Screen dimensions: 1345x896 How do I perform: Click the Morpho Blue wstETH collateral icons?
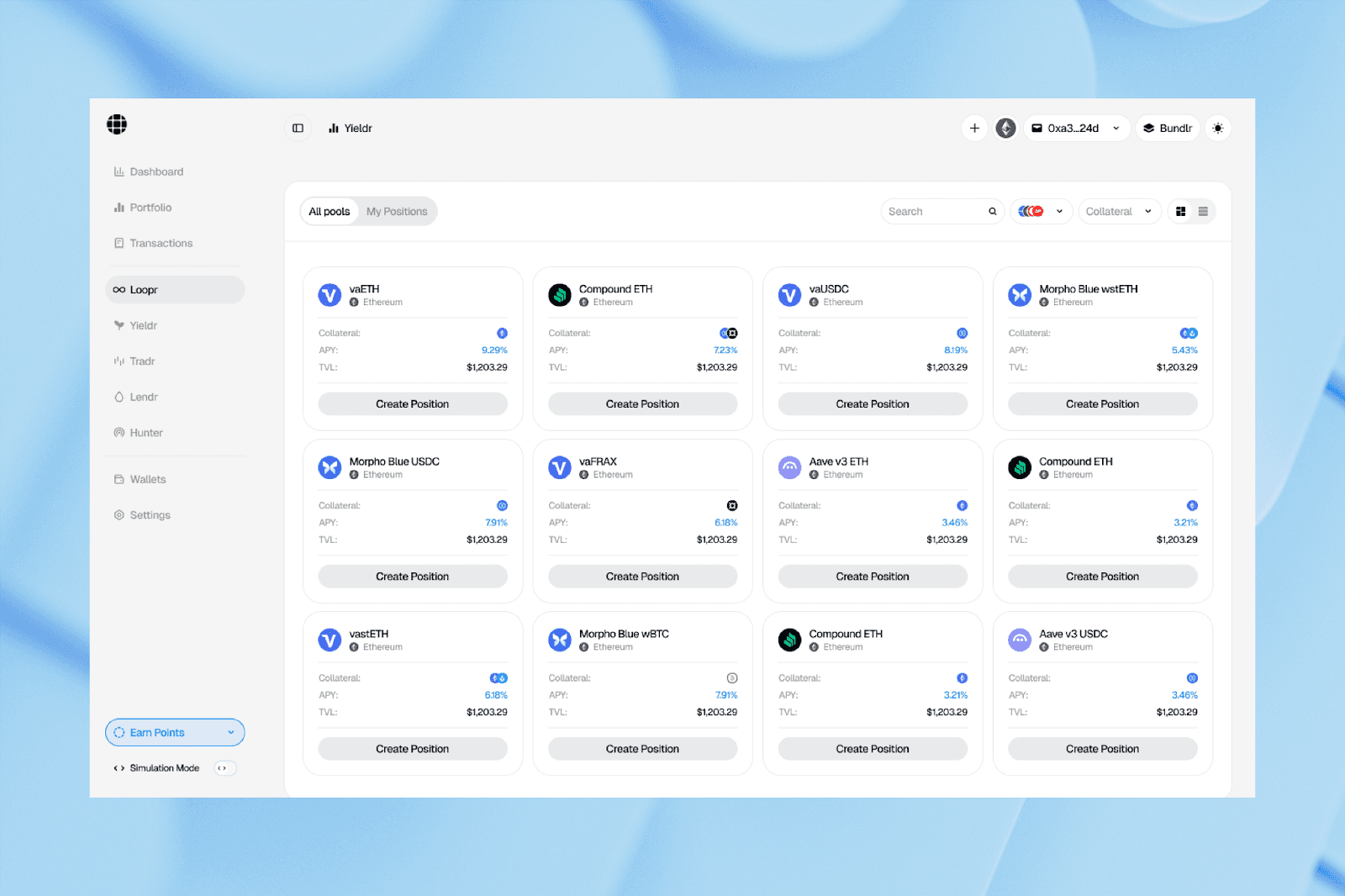click(1189, 334)
